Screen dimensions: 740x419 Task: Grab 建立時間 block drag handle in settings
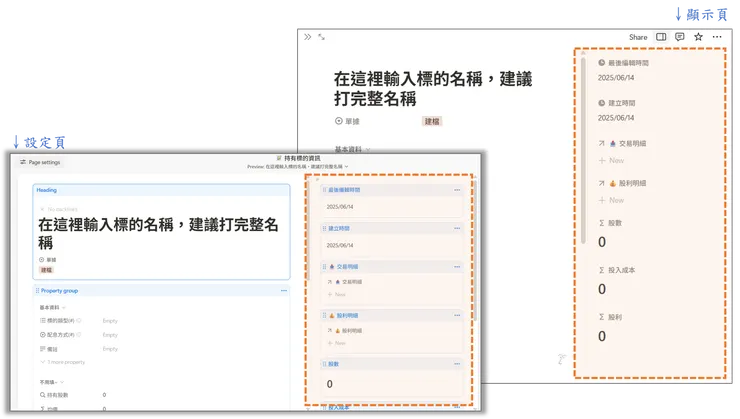click(324, 228)
